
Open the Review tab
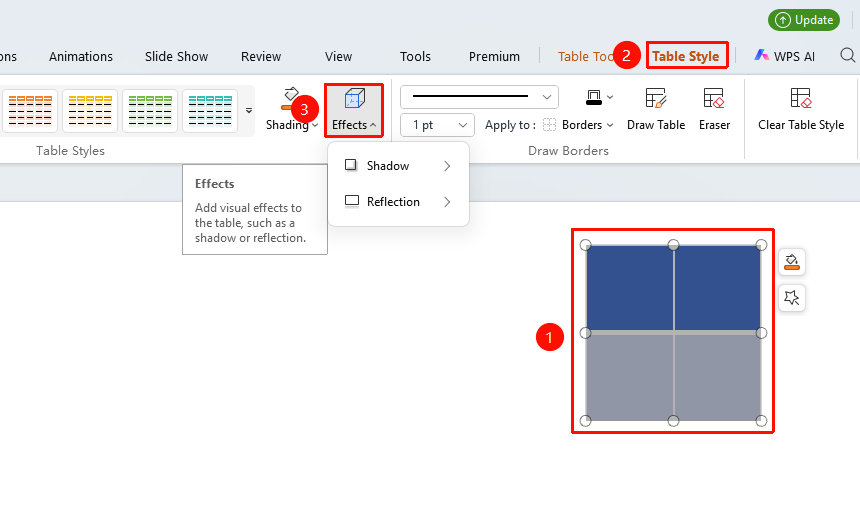pos(261,56)
